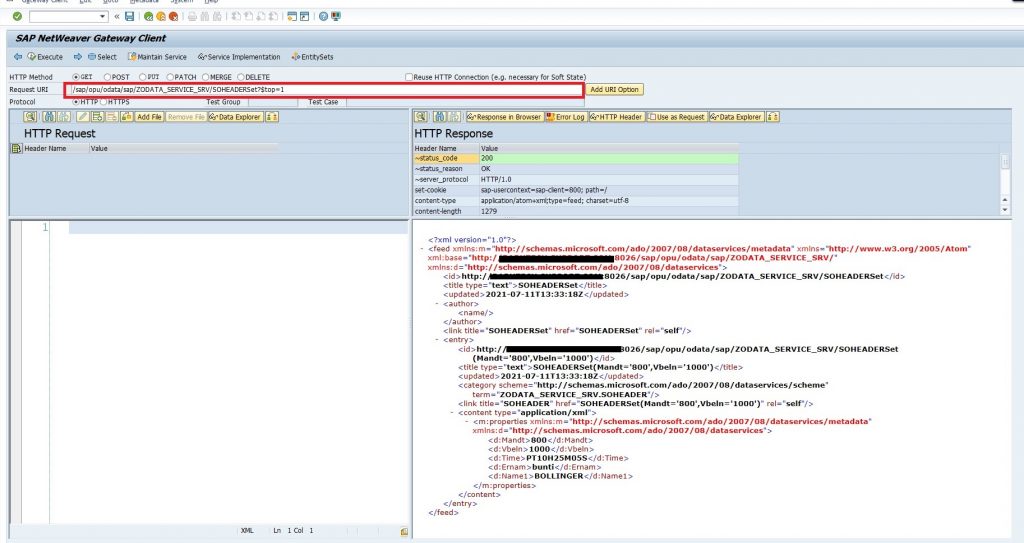The image size is (1024, 543).
Task: Click the Generate Shortcut icon
Action: tap(304, 16)
